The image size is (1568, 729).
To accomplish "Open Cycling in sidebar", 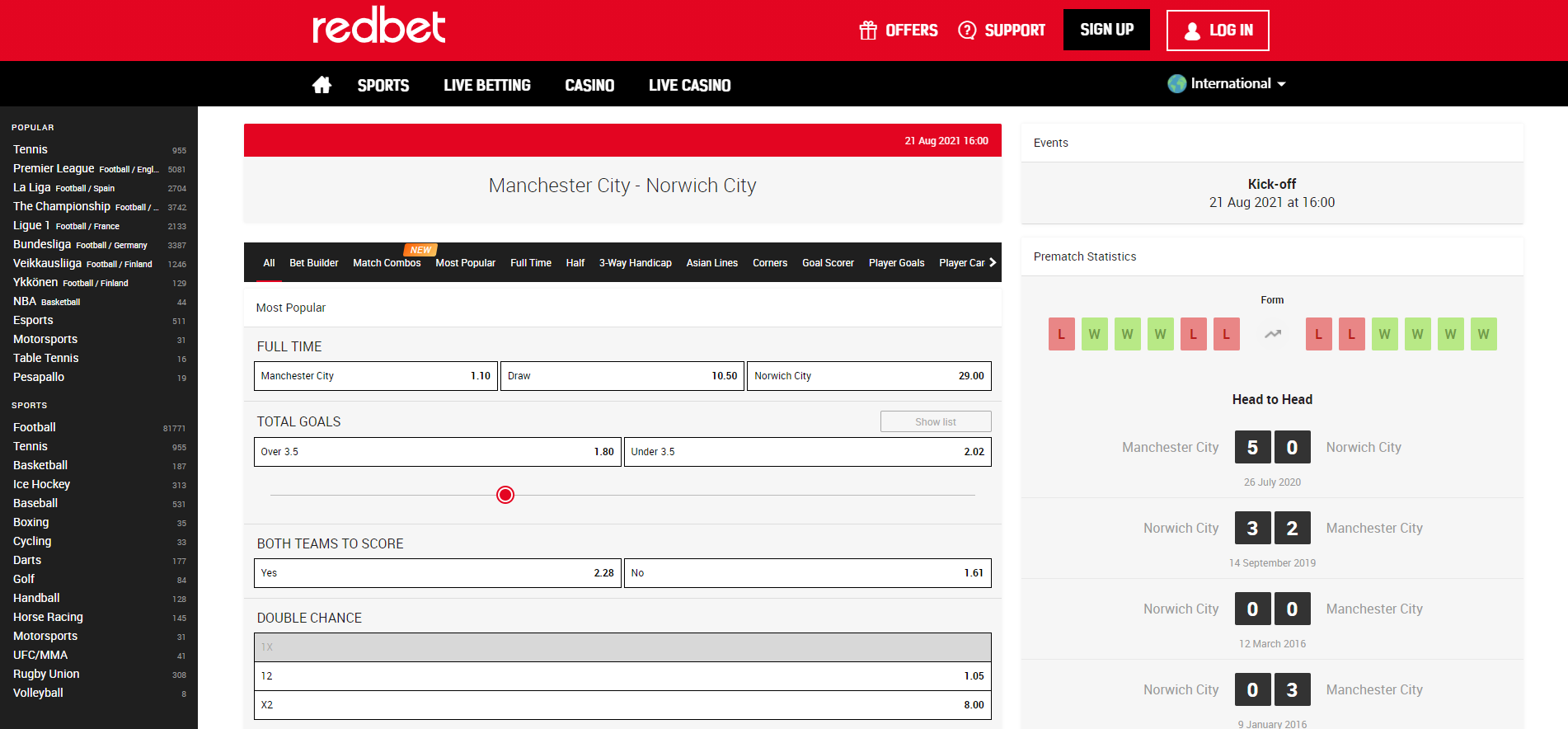I will click(99, 541).
